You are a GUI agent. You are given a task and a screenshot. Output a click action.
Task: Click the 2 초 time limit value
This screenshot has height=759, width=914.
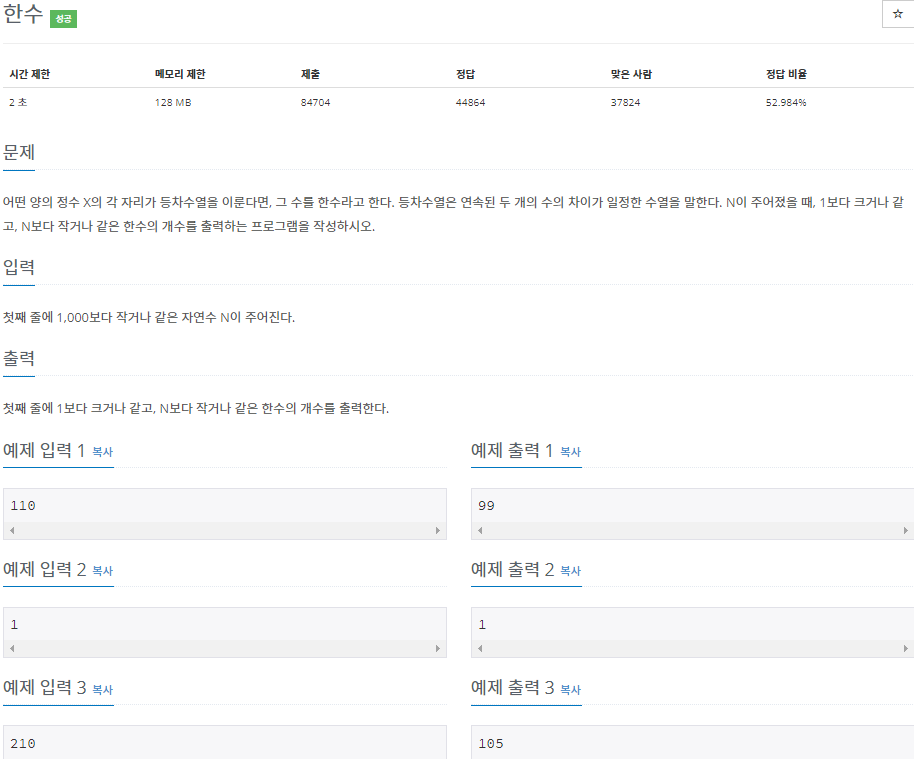pos(18,102)
